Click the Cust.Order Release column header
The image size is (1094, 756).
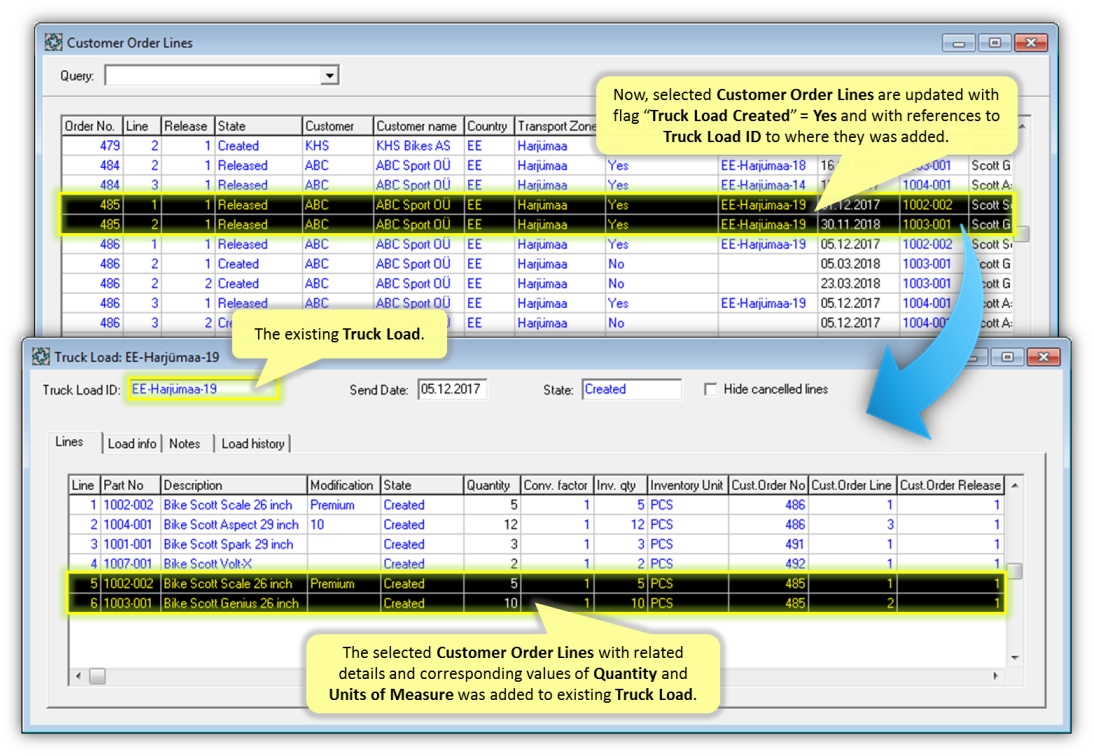950,485
